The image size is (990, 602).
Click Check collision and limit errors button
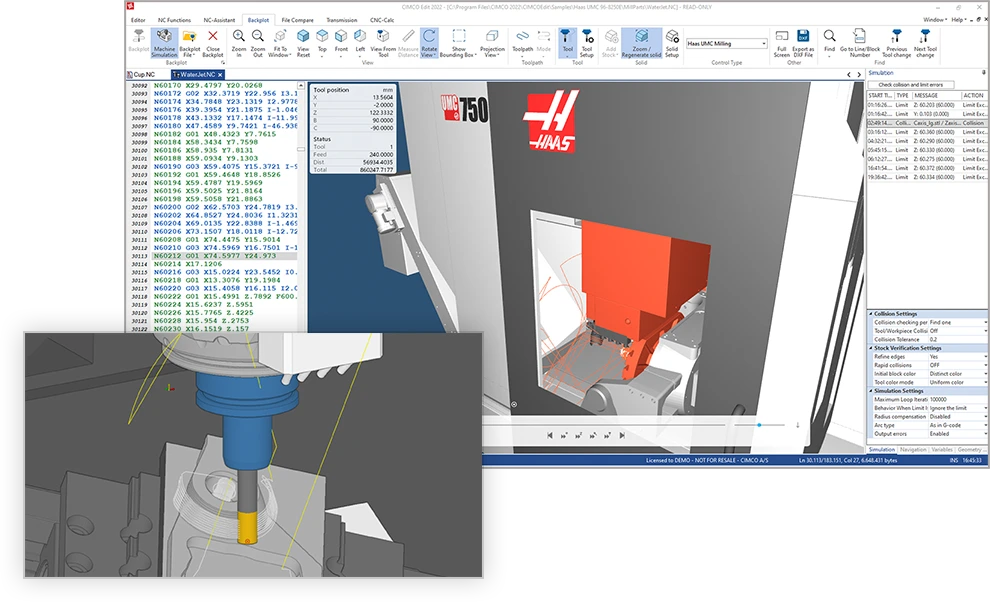pyautogui.click(x=910, y=84)
